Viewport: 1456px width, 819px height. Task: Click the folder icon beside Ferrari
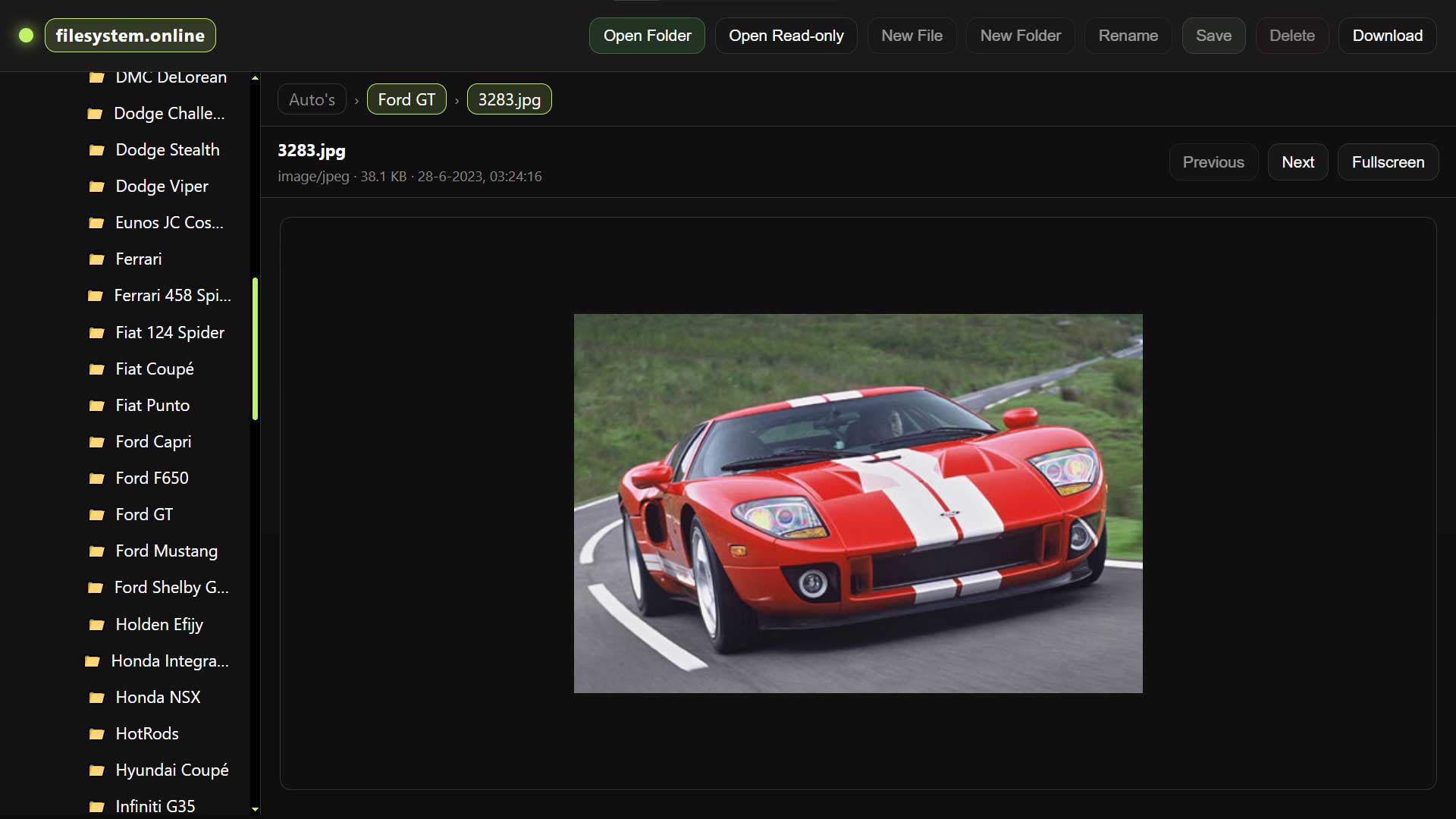tap(96, 259)
